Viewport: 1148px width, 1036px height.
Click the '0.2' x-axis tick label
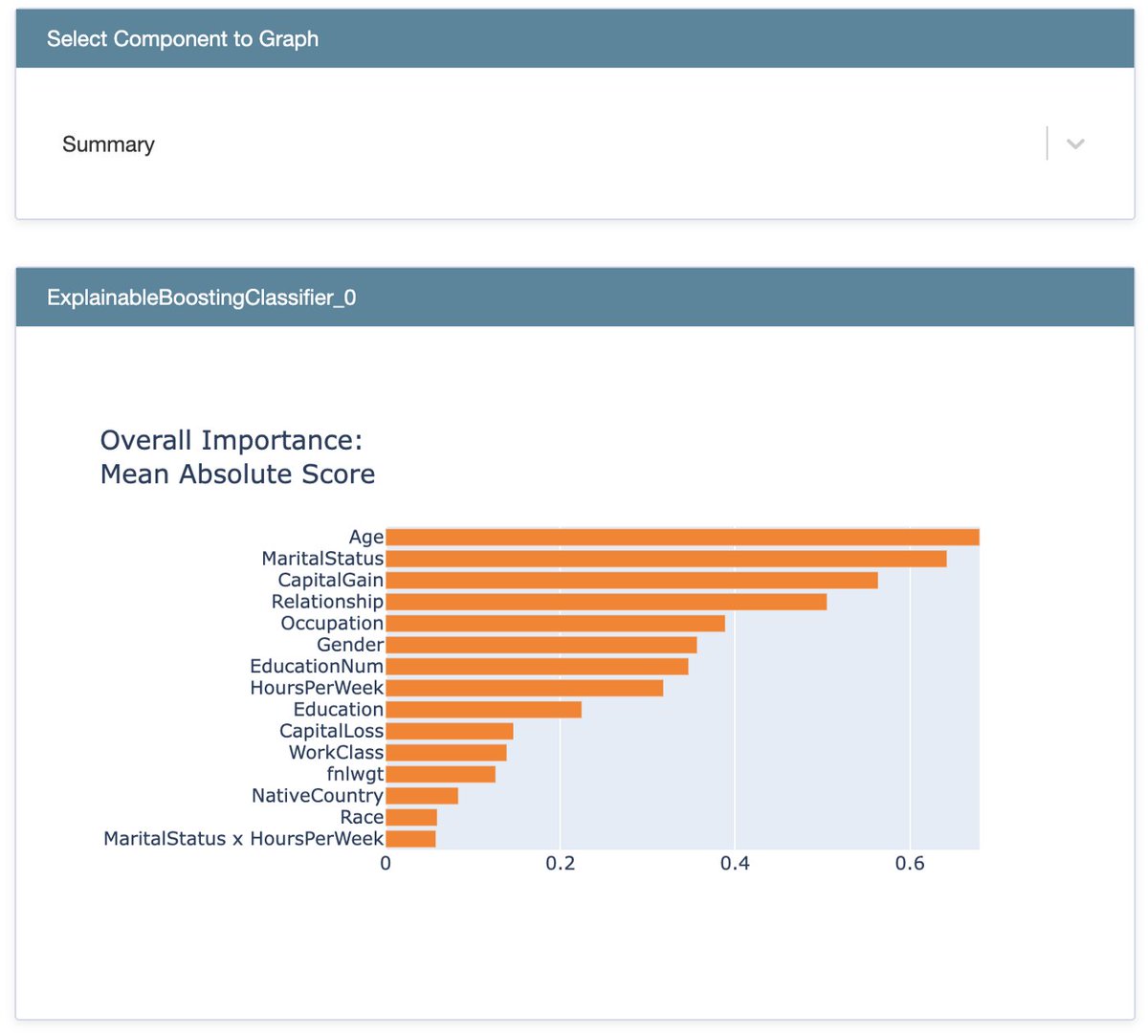(x=560, y=864)
